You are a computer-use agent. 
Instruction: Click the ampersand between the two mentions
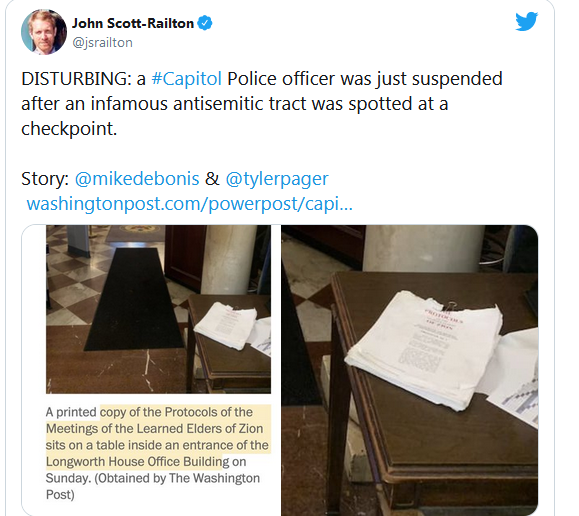[x=212, y=179]
